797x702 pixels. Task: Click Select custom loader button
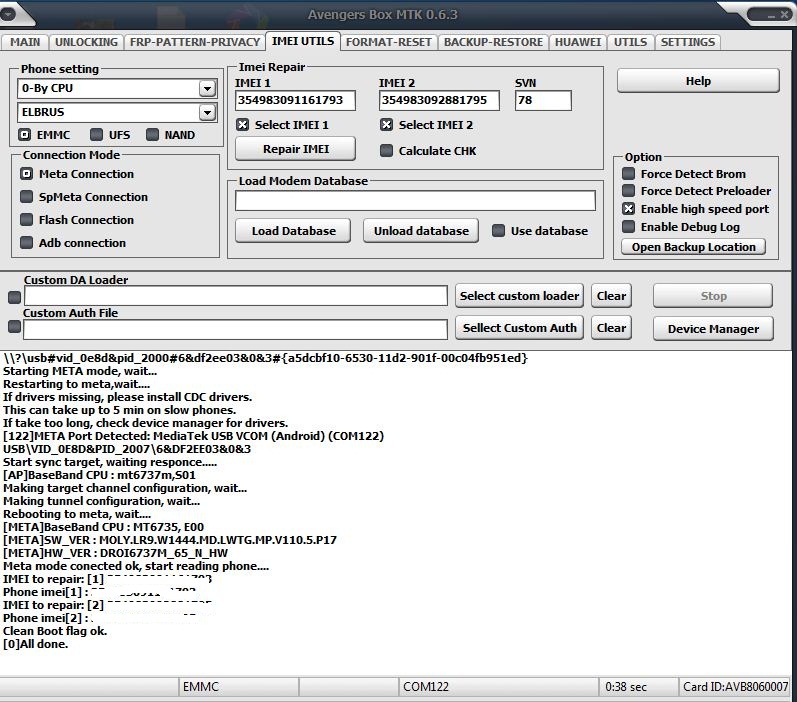tap(519, 296)
